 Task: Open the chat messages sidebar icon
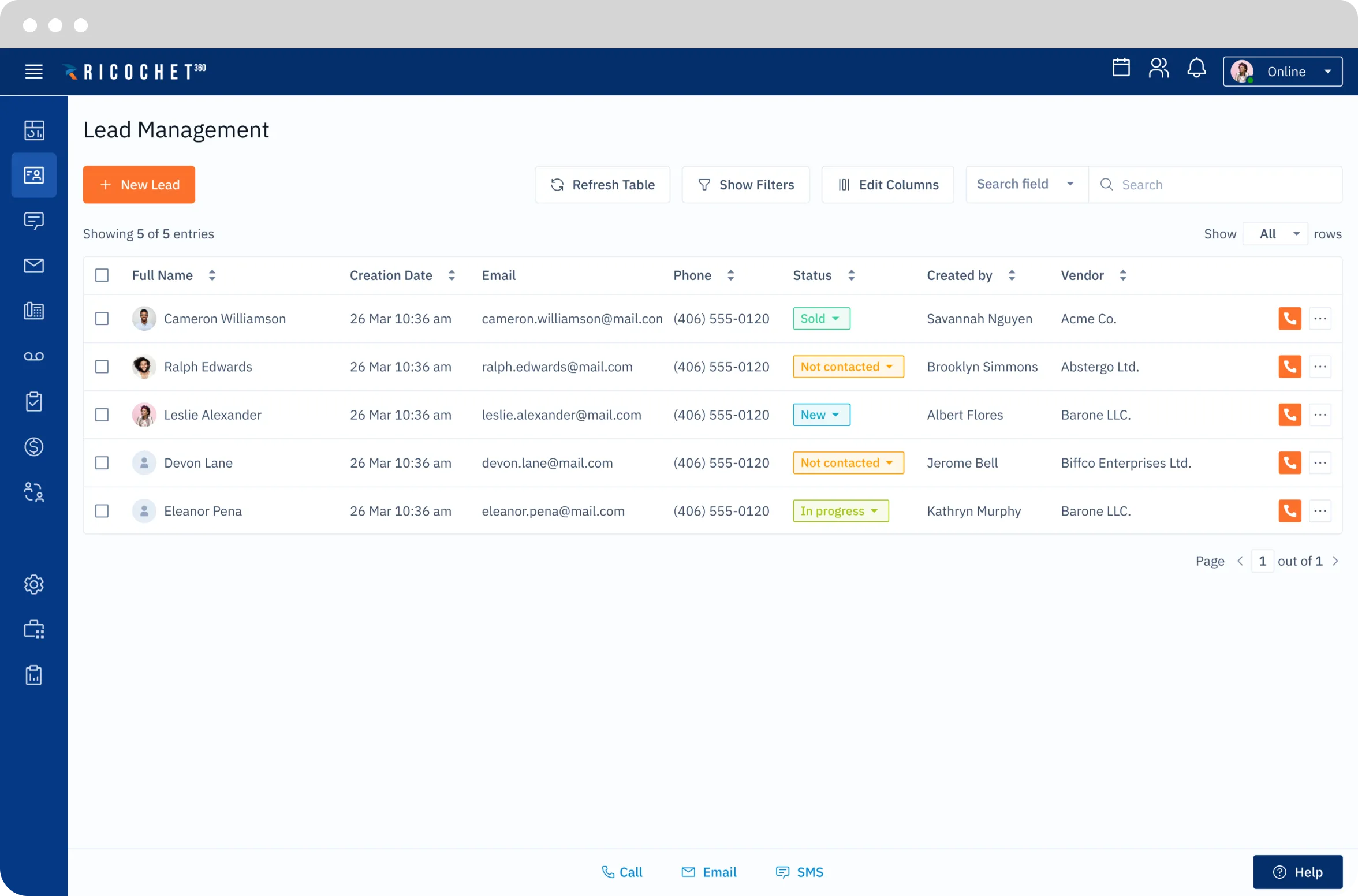[34, 221]
